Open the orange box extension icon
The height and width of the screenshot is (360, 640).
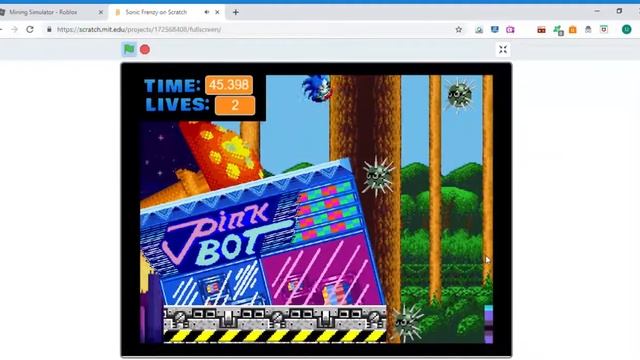coord(573,29)
